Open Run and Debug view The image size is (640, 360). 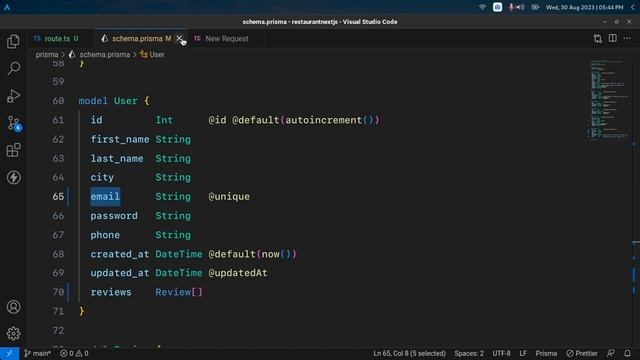(x=13, y=96)
